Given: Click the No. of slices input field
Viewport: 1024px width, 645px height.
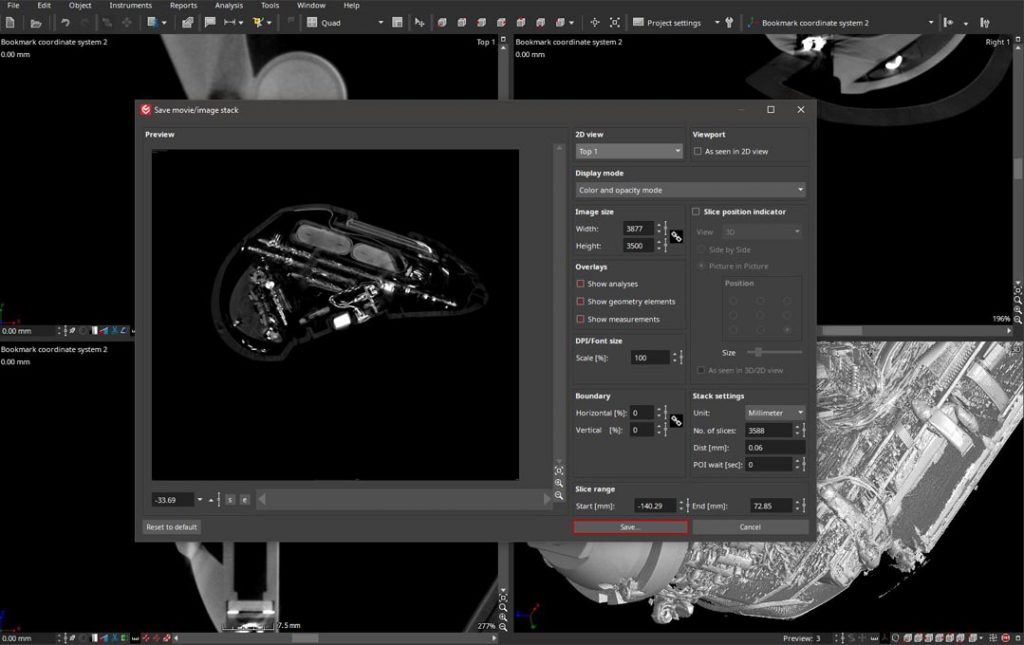Looking at the screenshot, I should click(769, 430).
